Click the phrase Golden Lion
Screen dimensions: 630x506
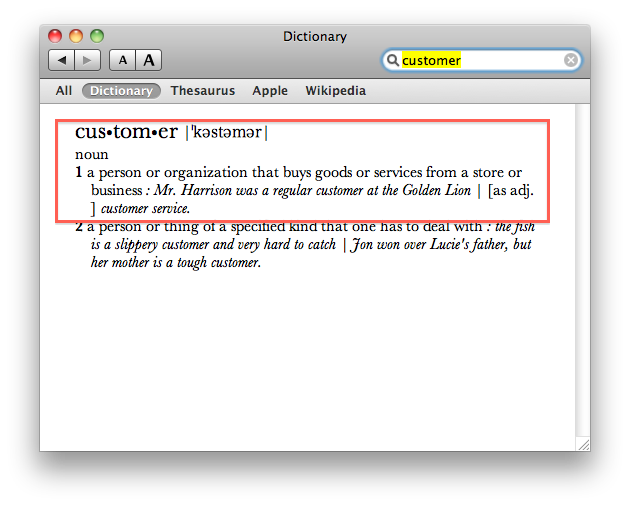tap(436, 190)
